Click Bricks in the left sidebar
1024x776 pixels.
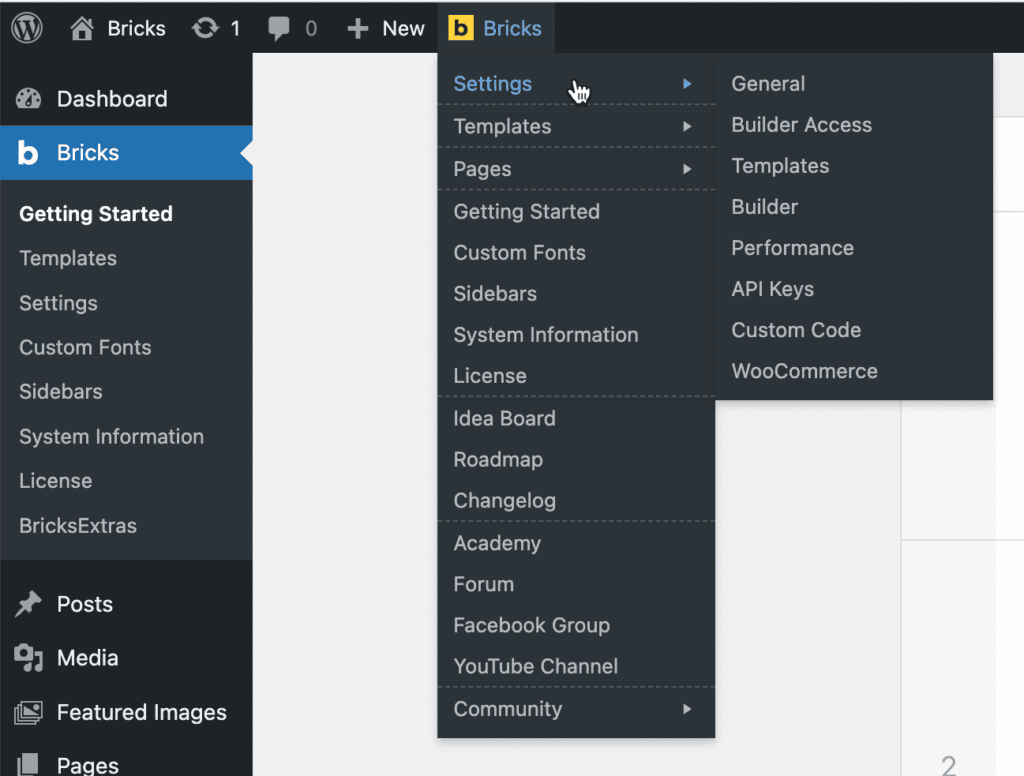[x=88, y=153]
